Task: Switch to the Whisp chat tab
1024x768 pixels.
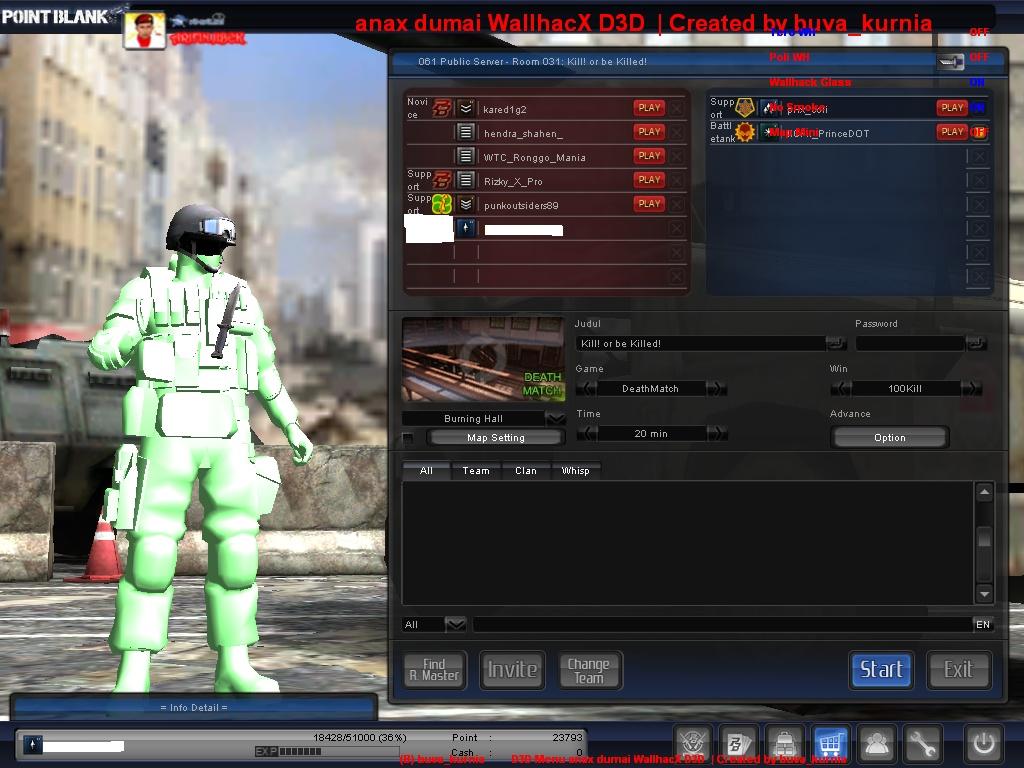Action: tap(575, 471)
